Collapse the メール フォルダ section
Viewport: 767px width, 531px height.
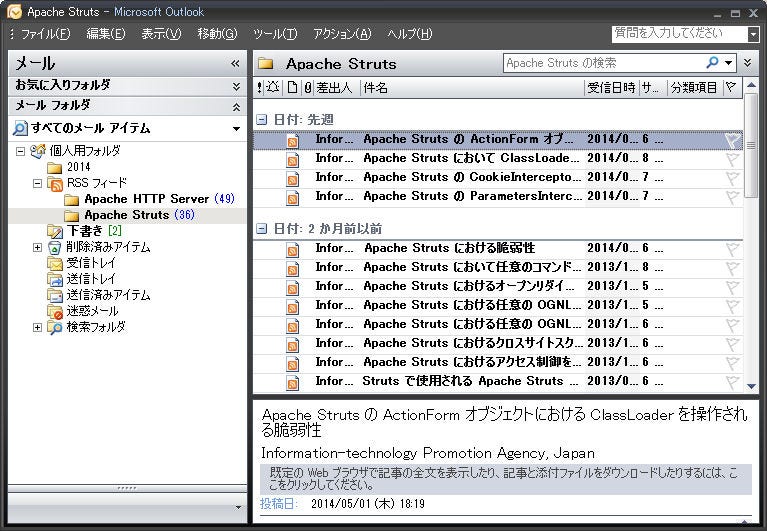pyautogui.click(x=236, y=107)
